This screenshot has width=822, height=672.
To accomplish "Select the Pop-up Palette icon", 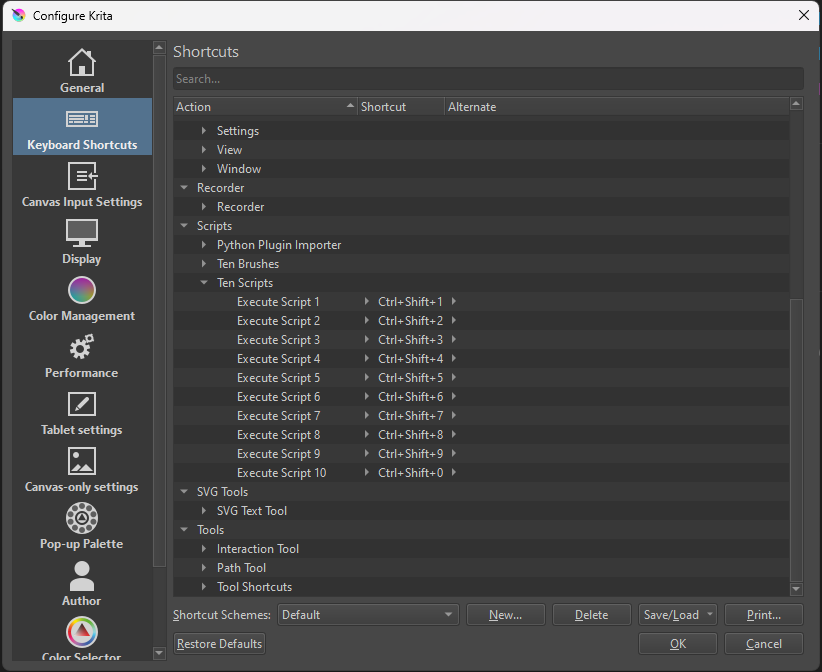I will tap(81, 519).
